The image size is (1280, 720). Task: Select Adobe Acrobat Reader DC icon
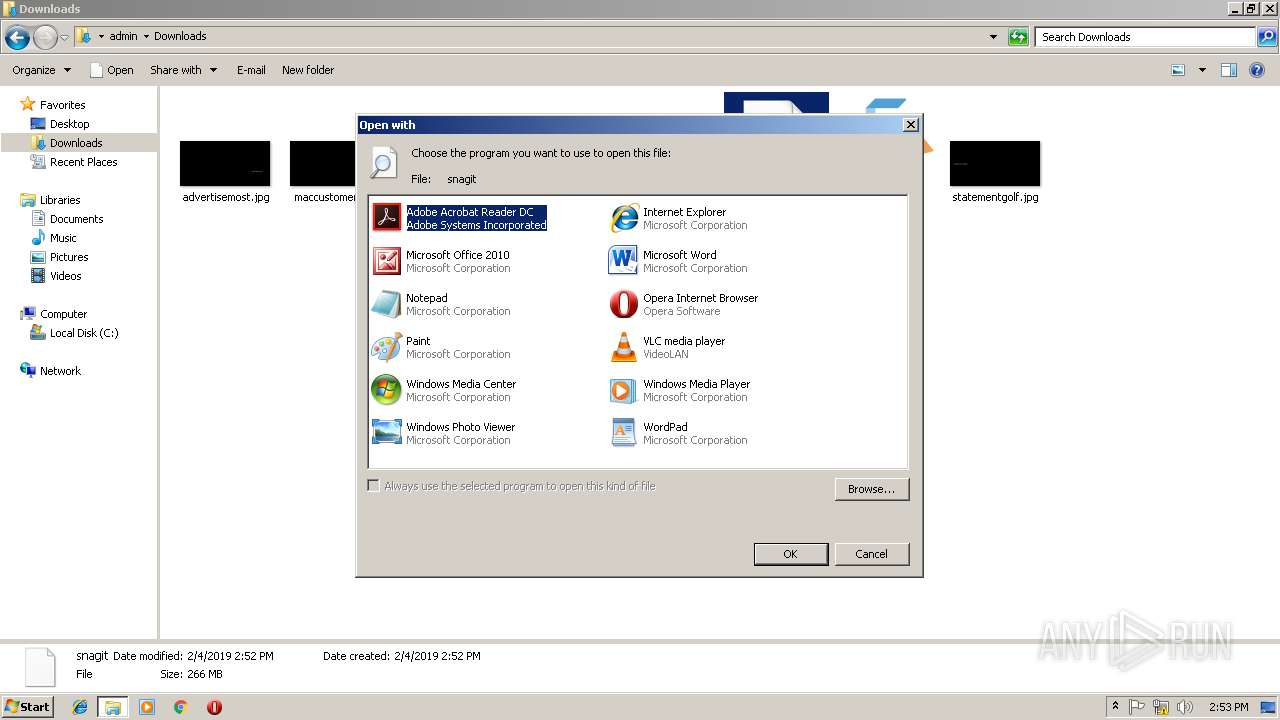tap(386, 217)
